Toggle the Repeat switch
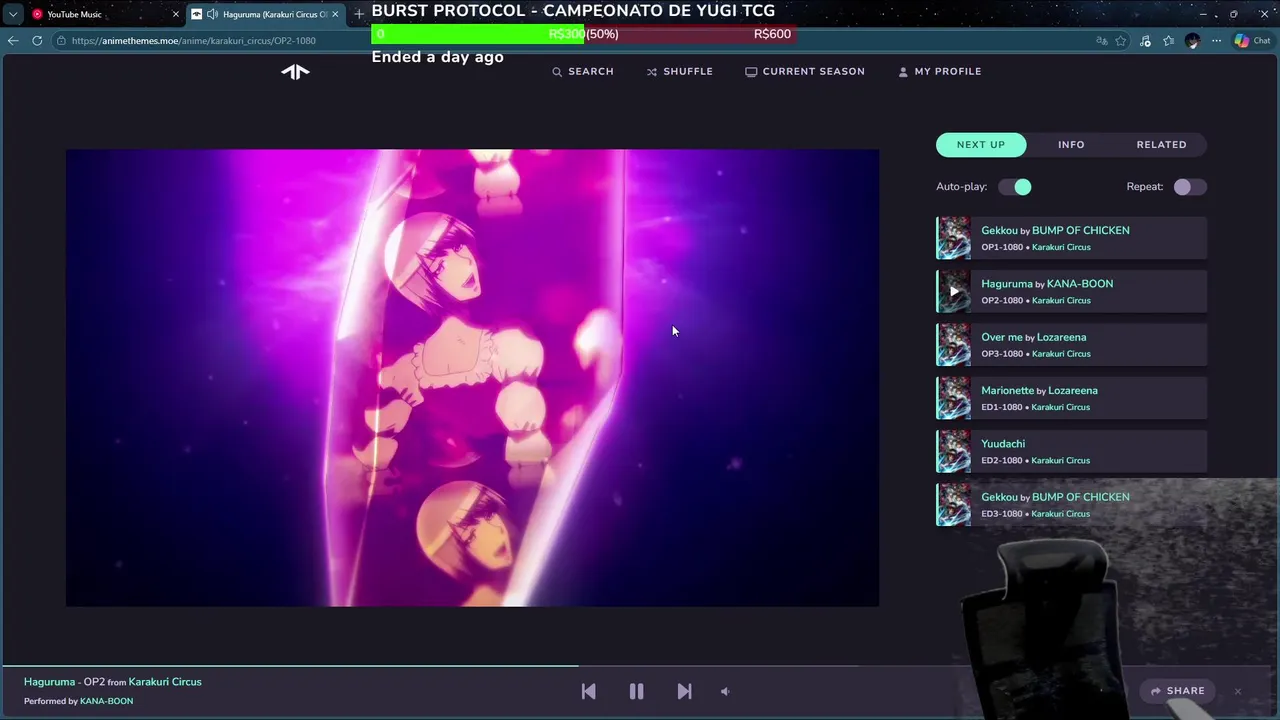The width and height of the screenshot is (1280, 720). point(1190,187)
